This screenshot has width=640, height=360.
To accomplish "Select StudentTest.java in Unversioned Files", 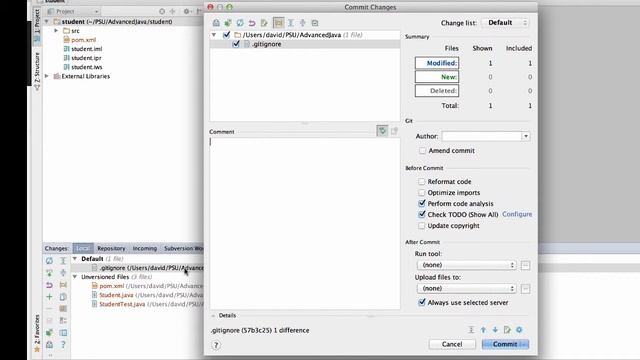I will 122,304.
